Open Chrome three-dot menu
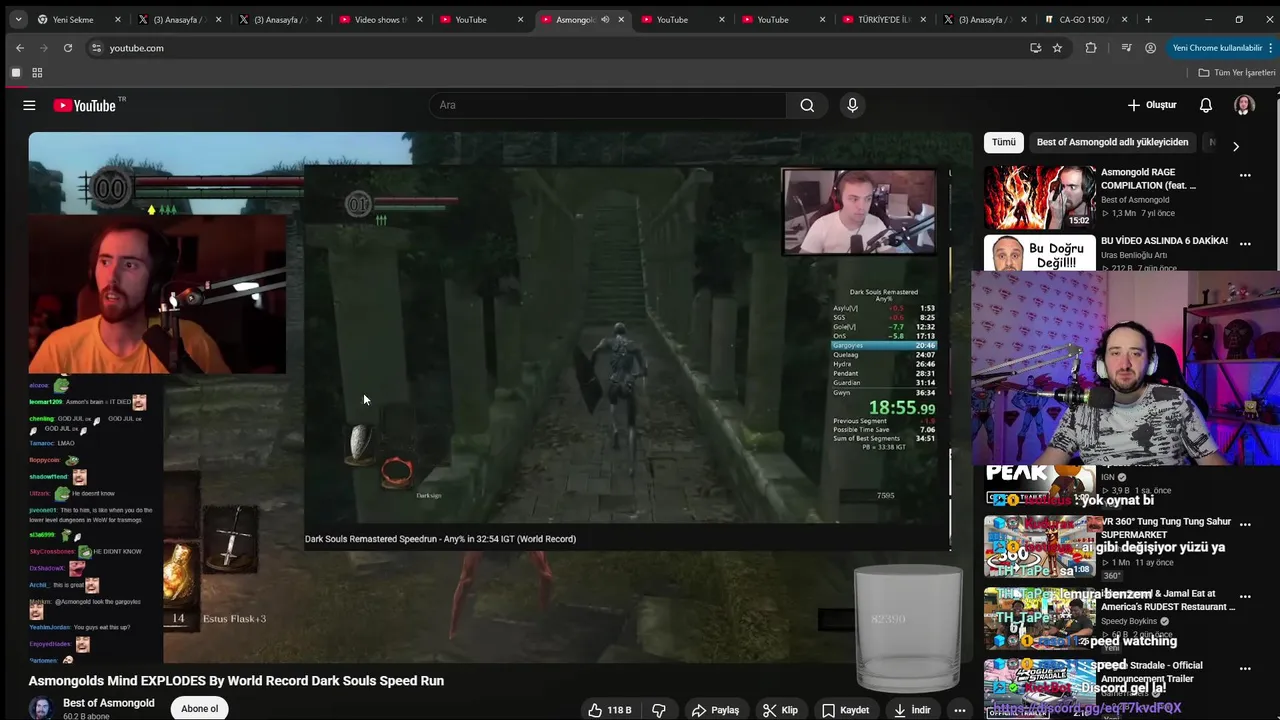 click(1271, 48)
